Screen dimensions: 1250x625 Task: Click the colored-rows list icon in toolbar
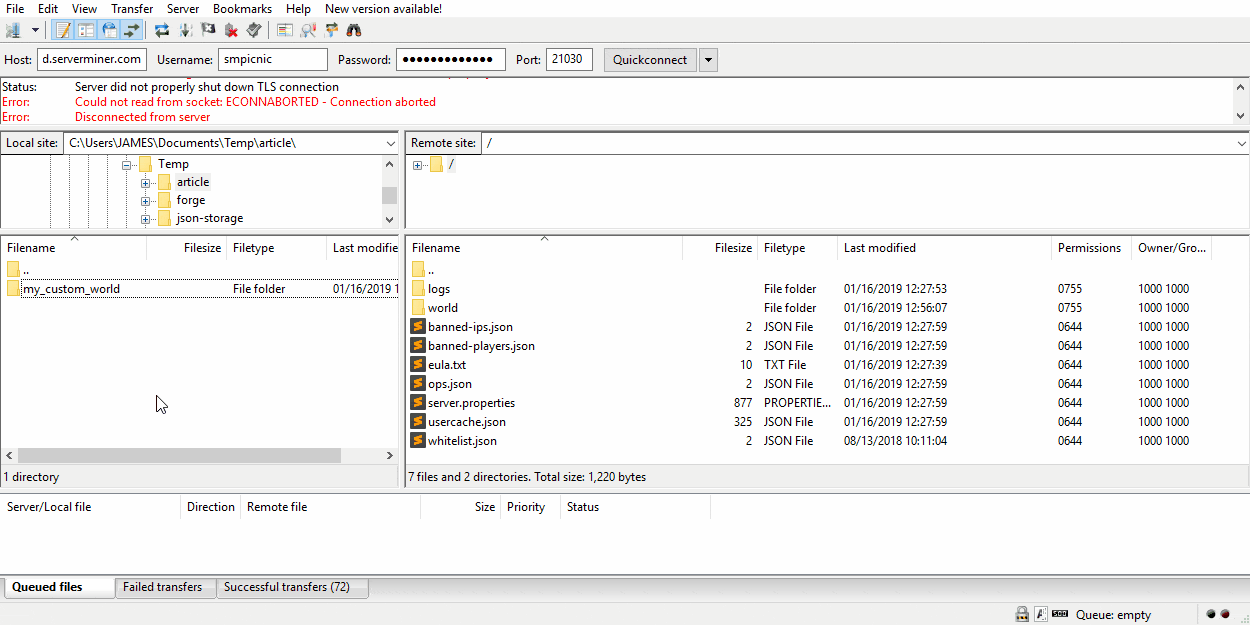coord(285,30)
